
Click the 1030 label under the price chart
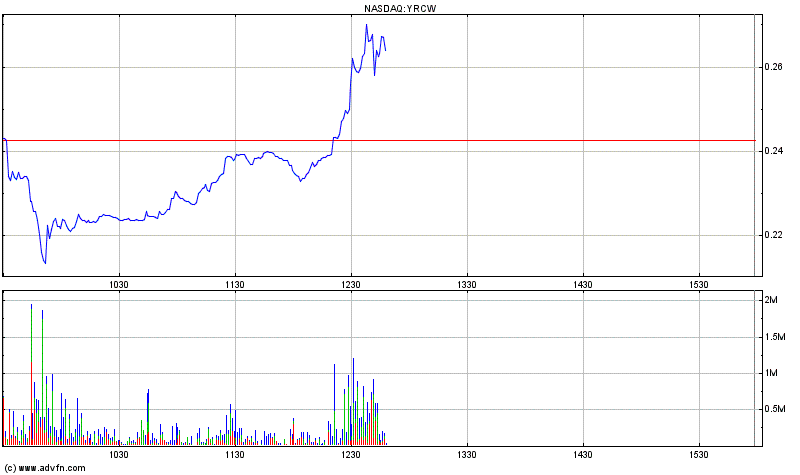(119, 285)
